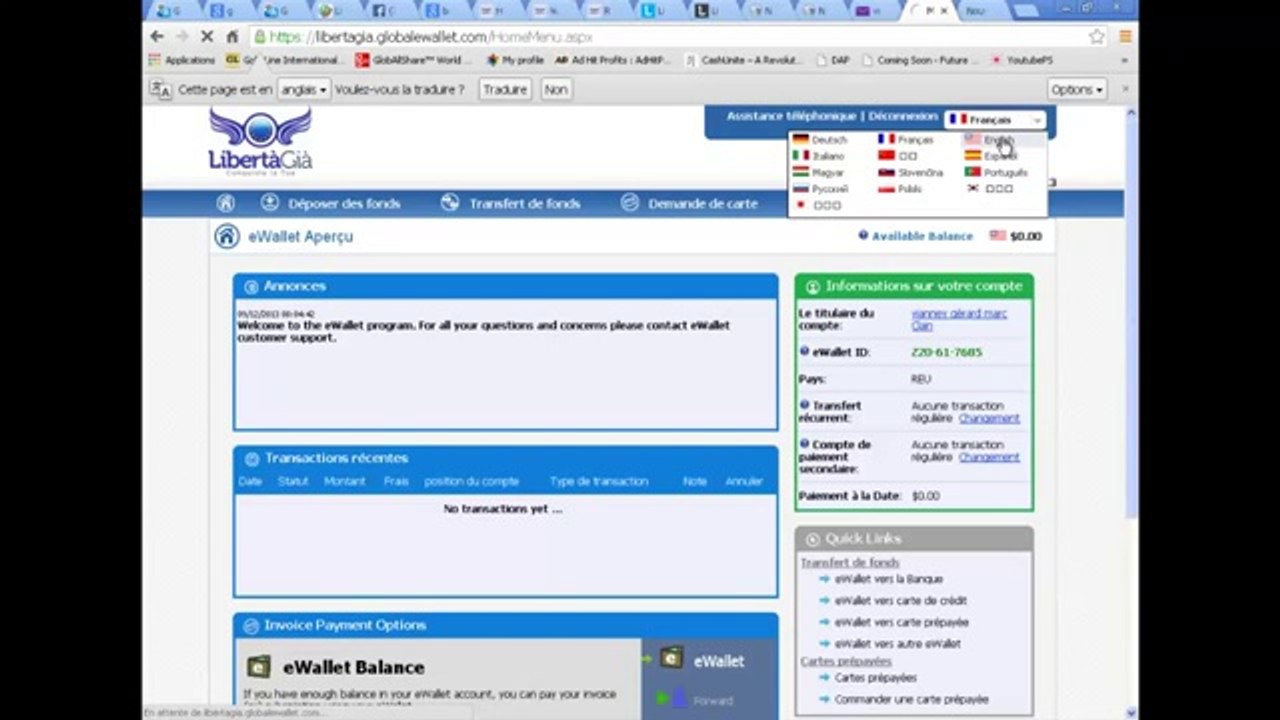Stop loading the page with the X button
Image resolution: width=1280 pixels, height=720 pixels.
(208, 36)
